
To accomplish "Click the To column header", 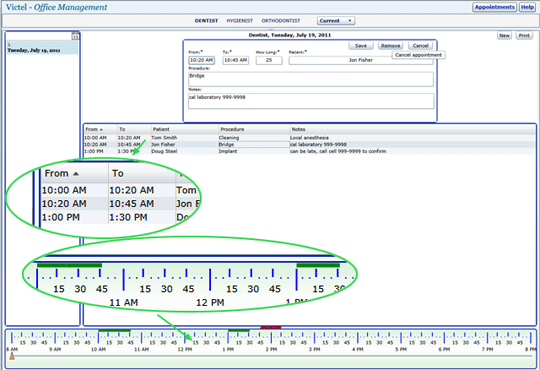I will pos(134,129).
